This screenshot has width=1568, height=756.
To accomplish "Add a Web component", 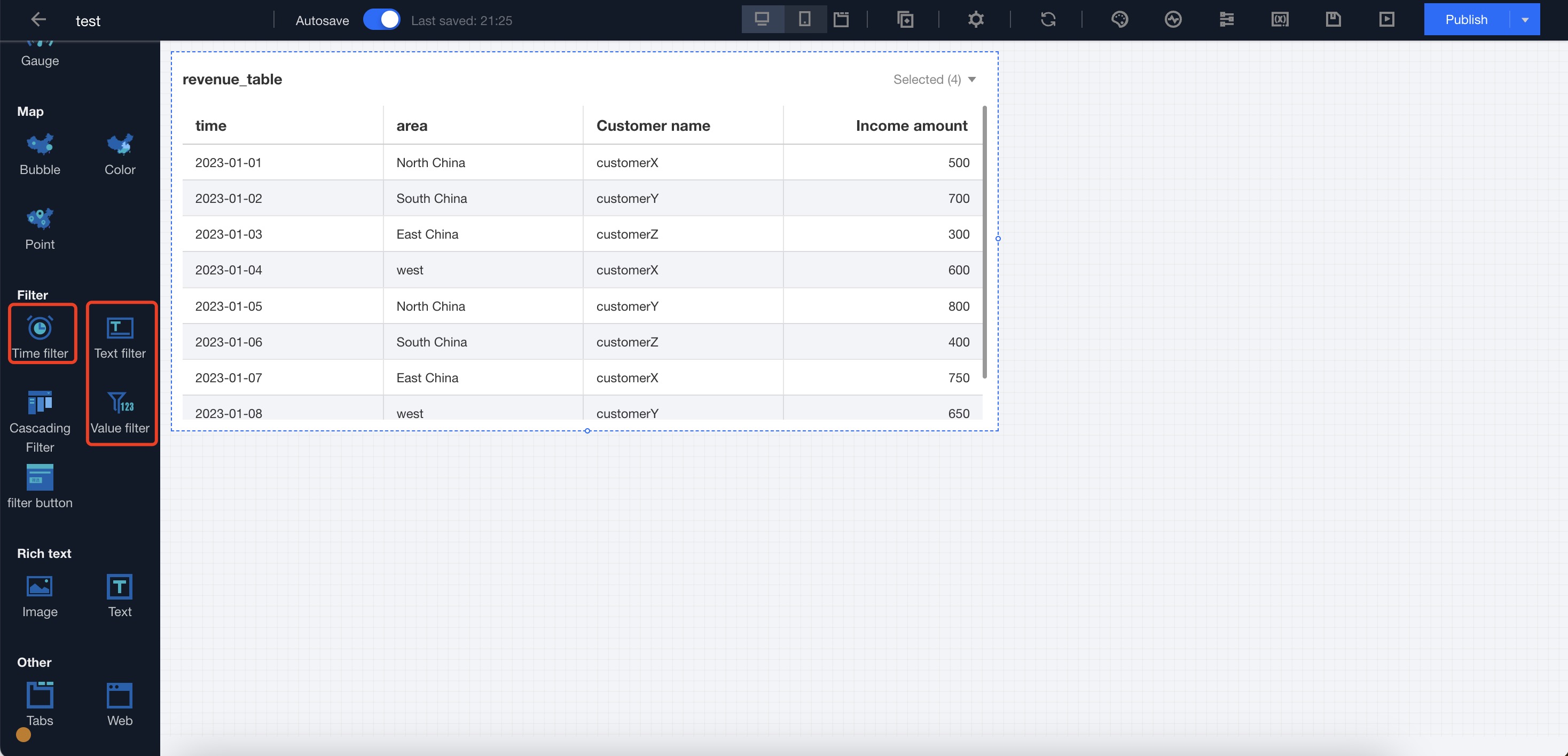I will [x=120, y=703].
